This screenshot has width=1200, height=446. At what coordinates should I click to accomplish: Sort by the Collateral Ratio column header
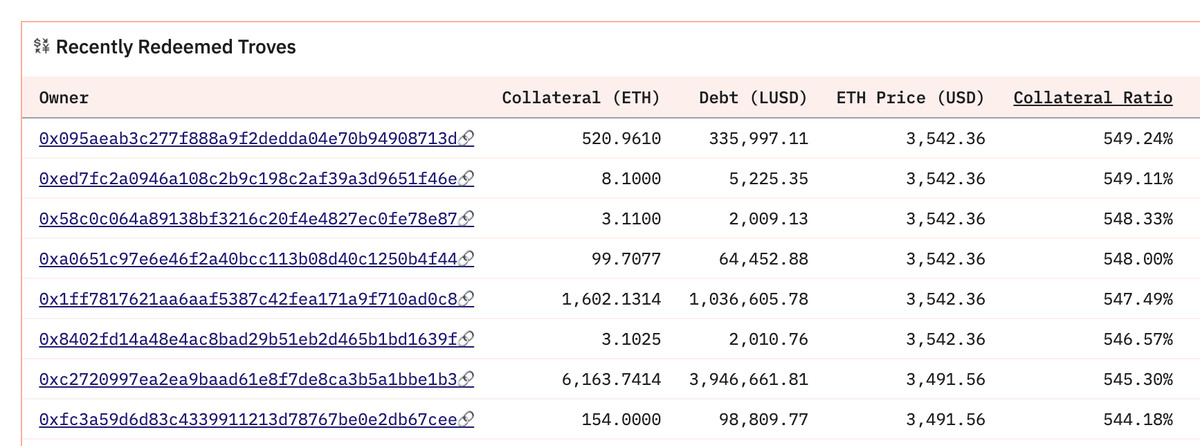coord(1093,97)
